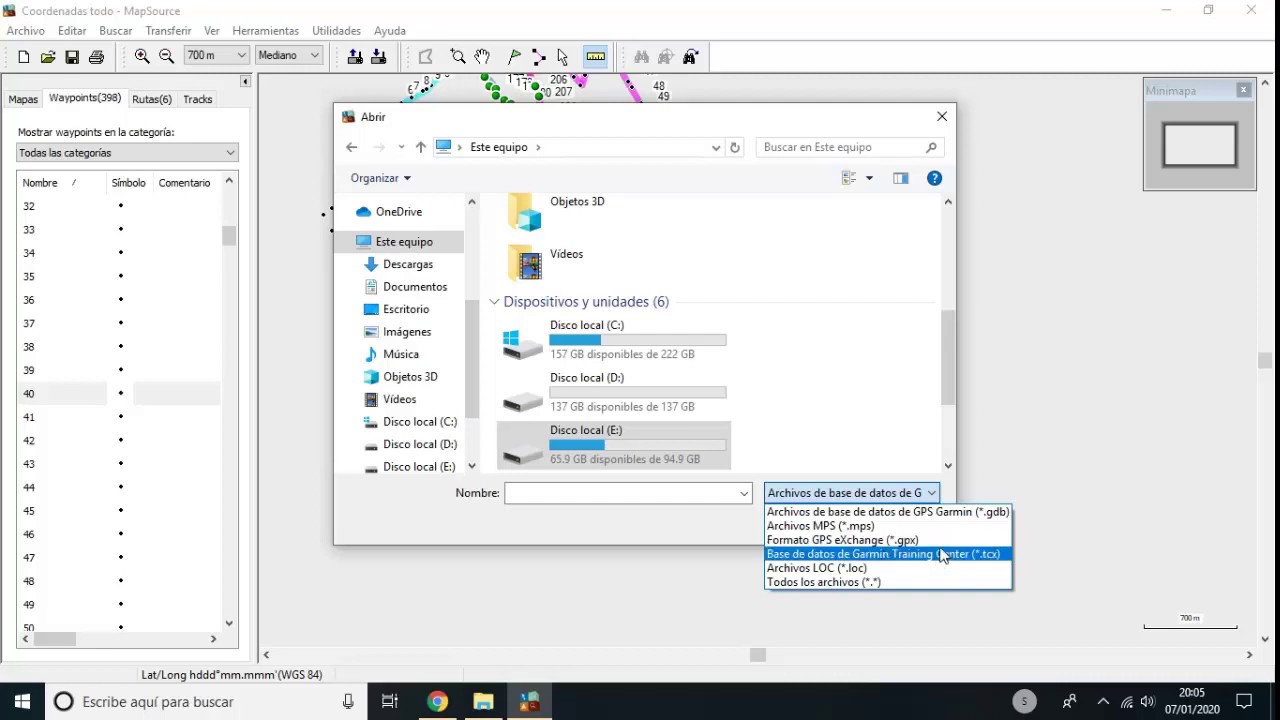Click the Zoom In magnifier icon
This screenshot has height=720, width=1280.
point(142,57)
